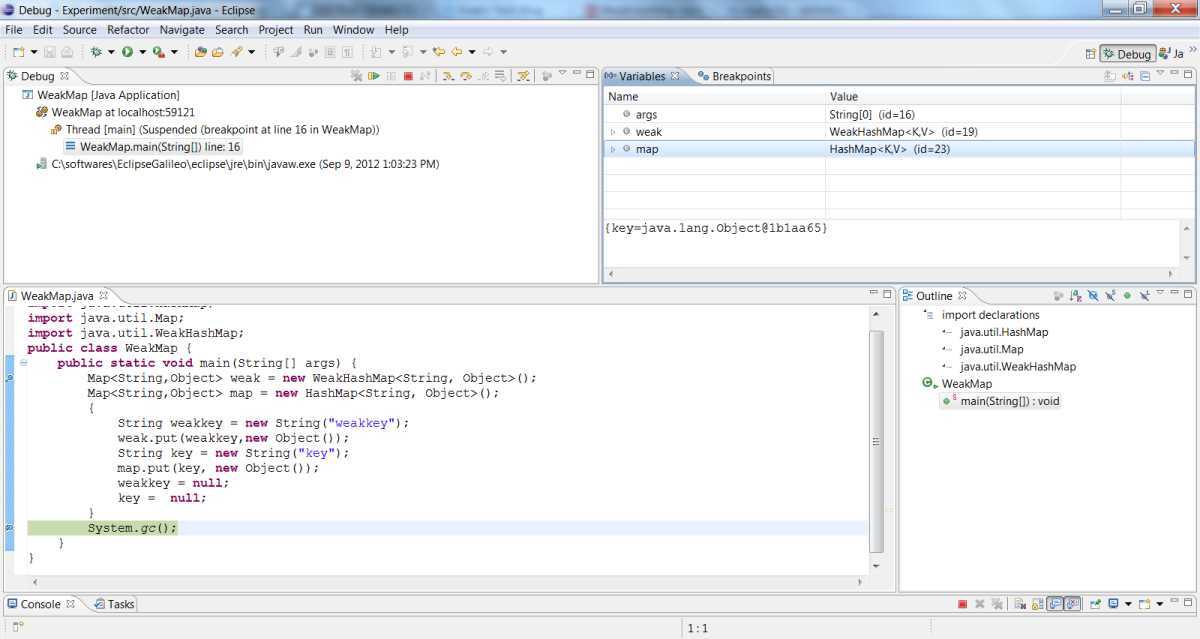The width and height of the screenshot is (1200, 639).
Task: Toggle Hide Static Members in Outline
Action: 1110,296
